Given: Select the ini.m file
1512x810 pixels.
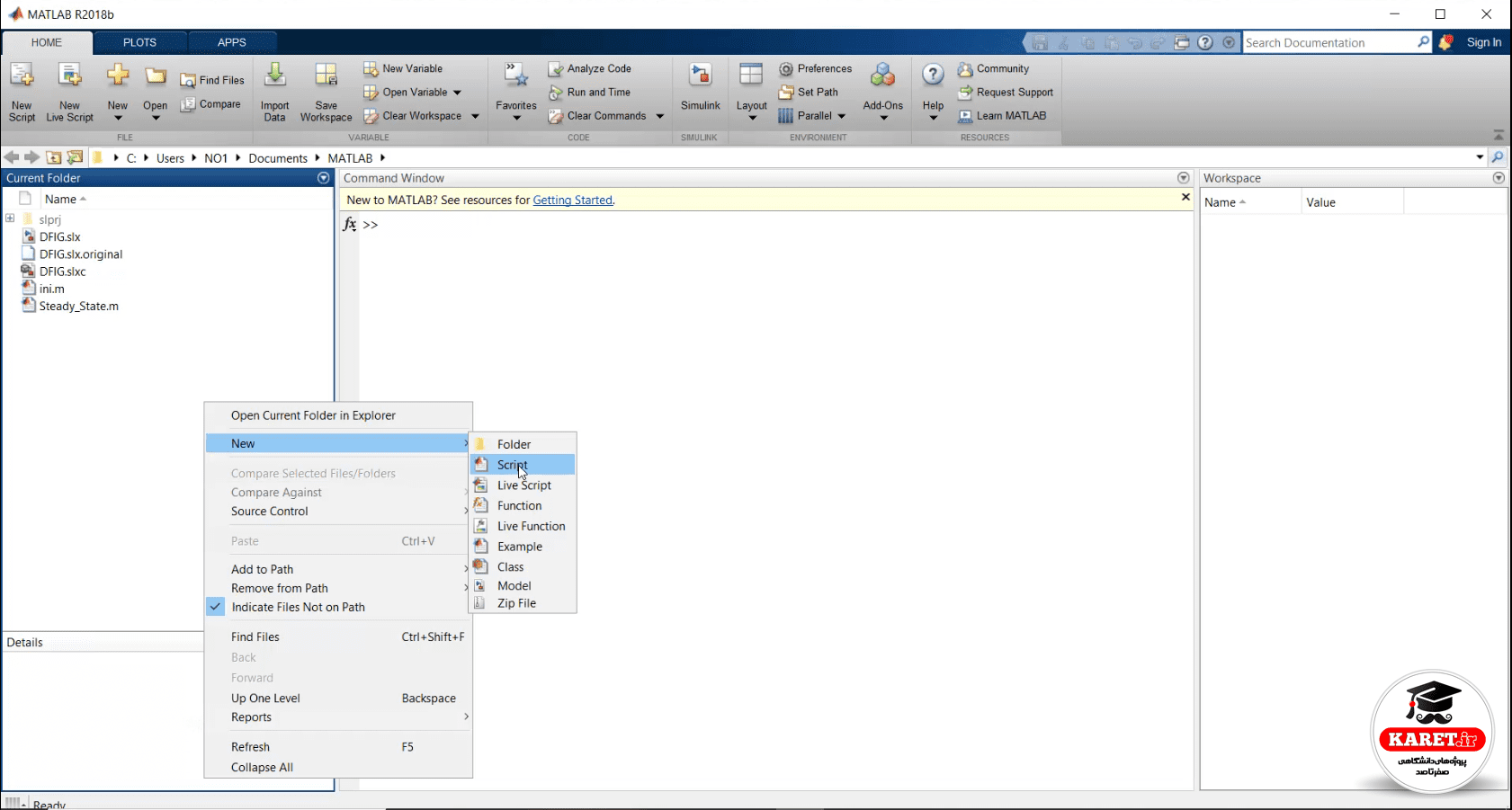Looking at the screenshot, I should pyautogui.click(x=51, y=289).
